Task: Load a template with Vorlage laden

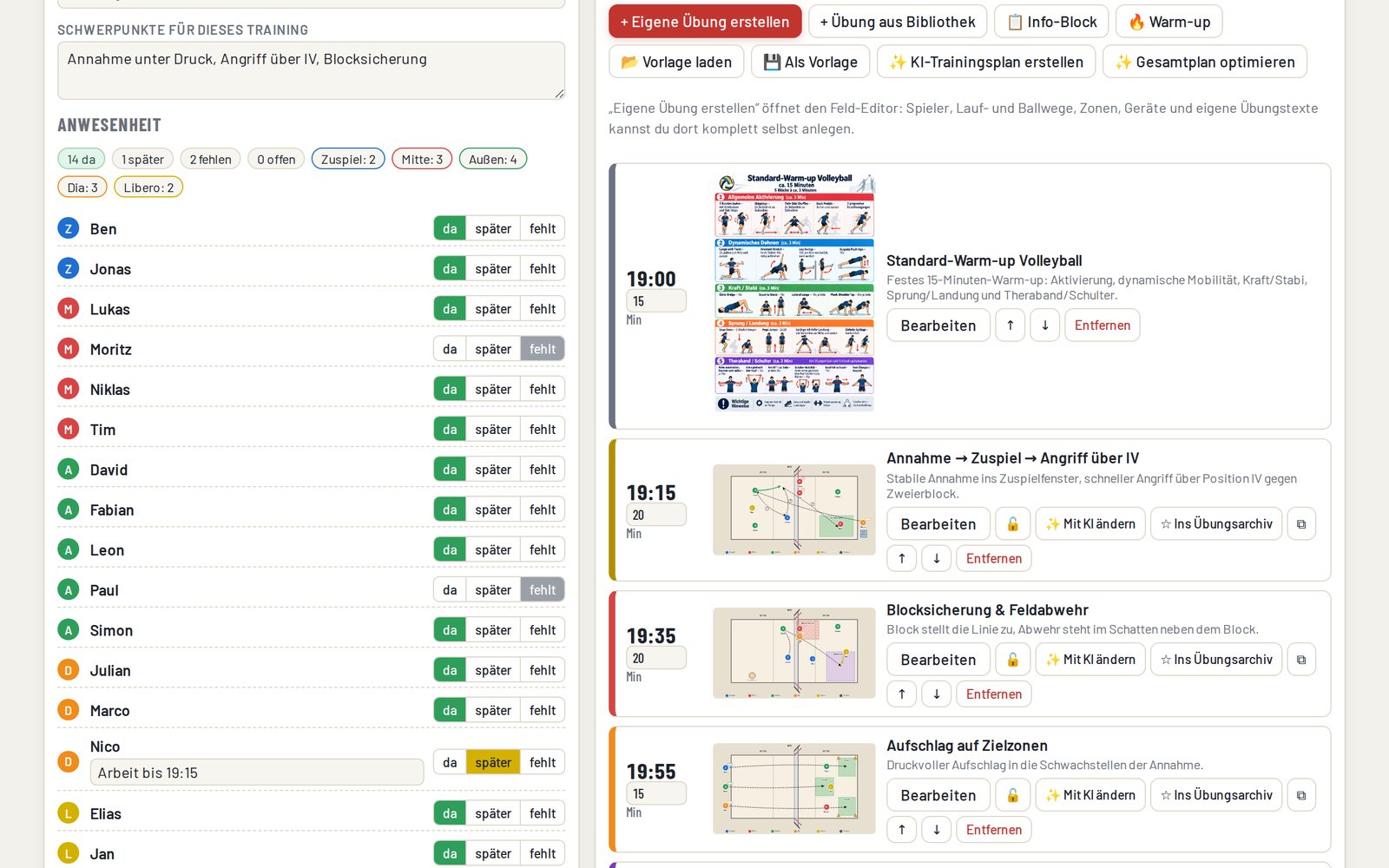Action: coord(676,62)
